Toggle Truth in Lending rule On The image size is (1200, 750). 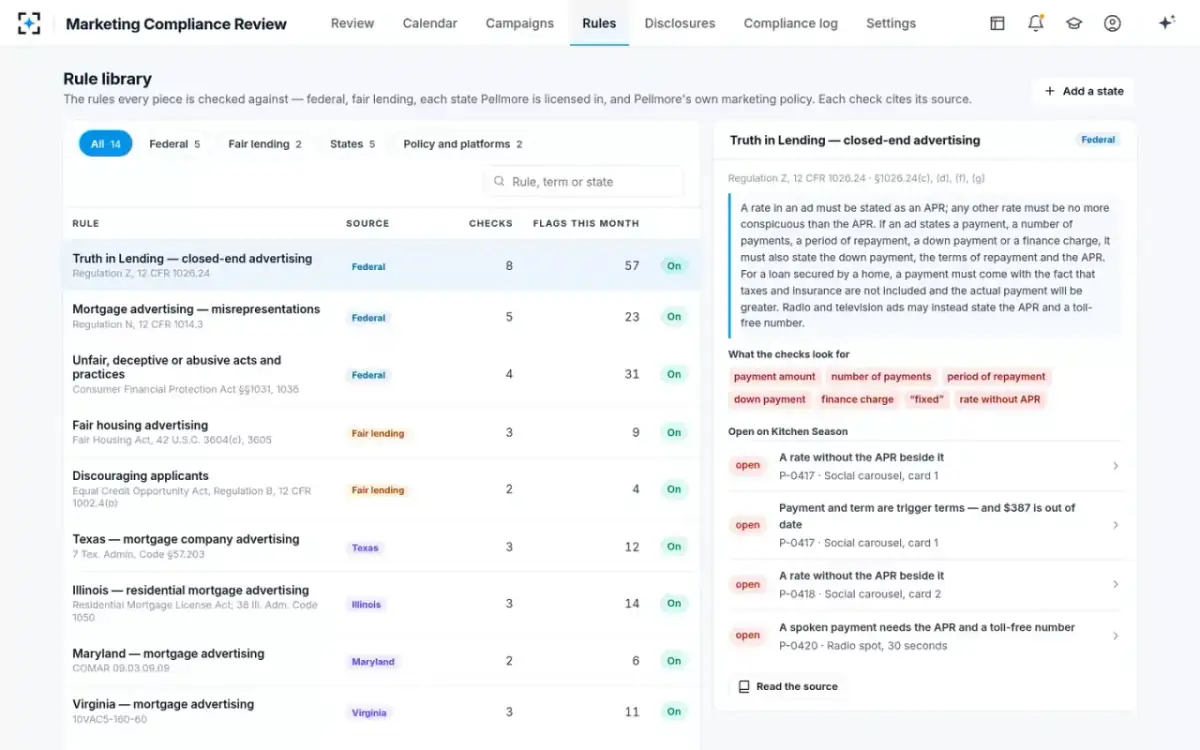674,266
